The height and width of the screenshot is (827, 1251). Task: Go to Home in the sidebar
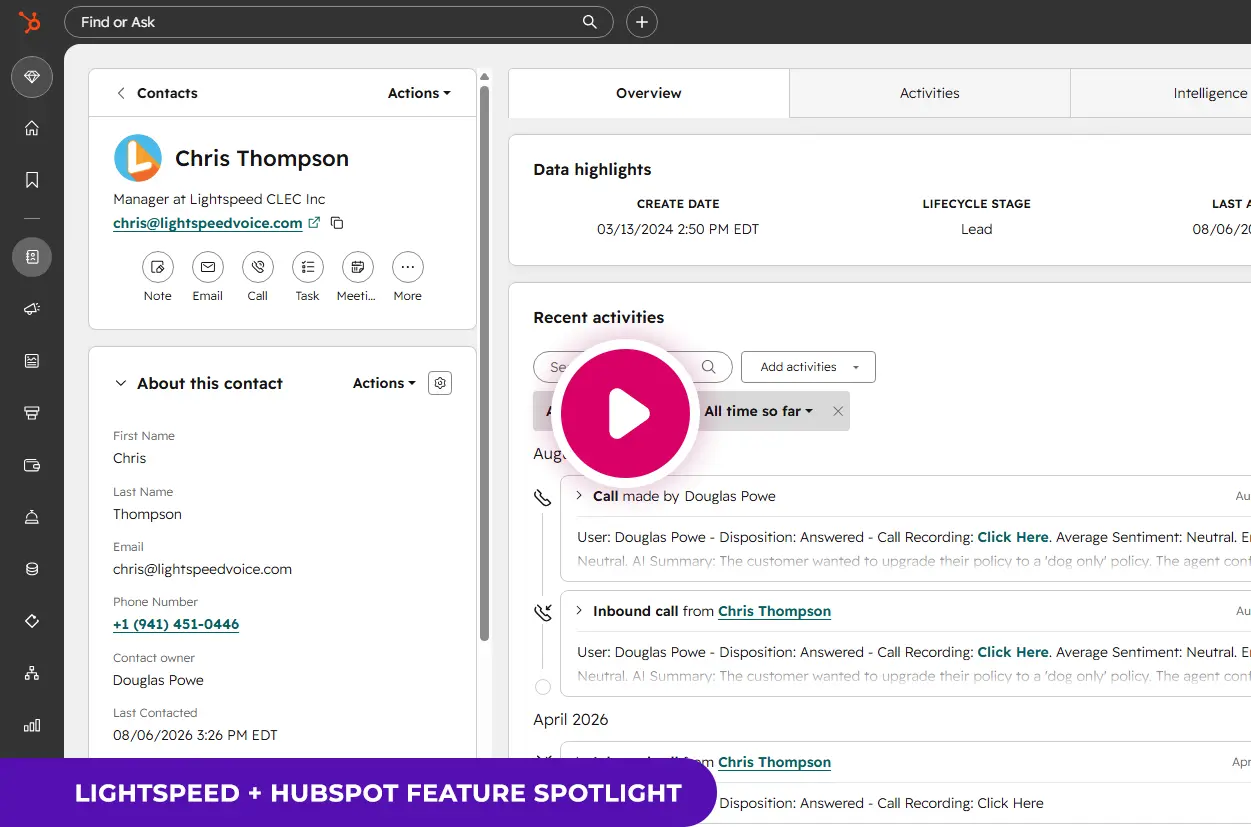32,128
